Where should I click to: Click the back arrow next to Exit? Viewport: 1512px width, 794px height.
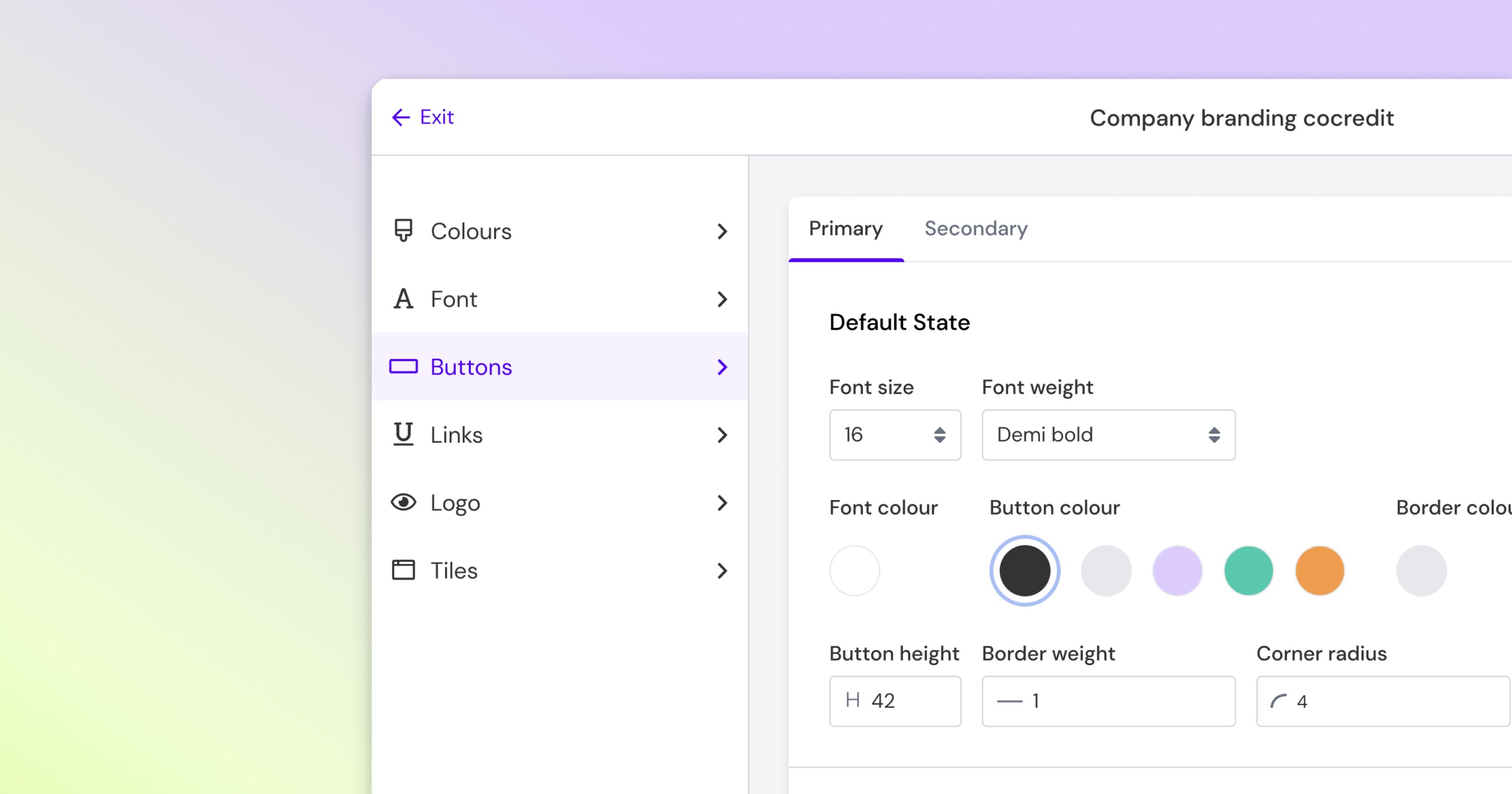pyautogui.click(x=401, y=118)
